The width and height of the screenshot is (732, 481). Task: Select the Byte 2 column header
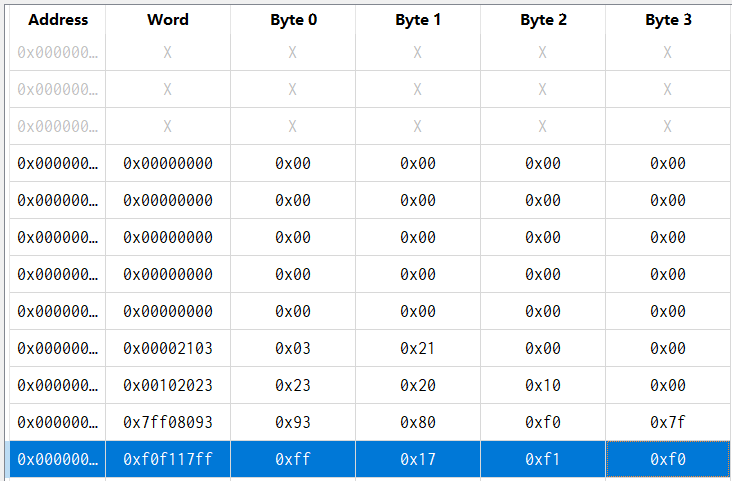click(543, 20)
